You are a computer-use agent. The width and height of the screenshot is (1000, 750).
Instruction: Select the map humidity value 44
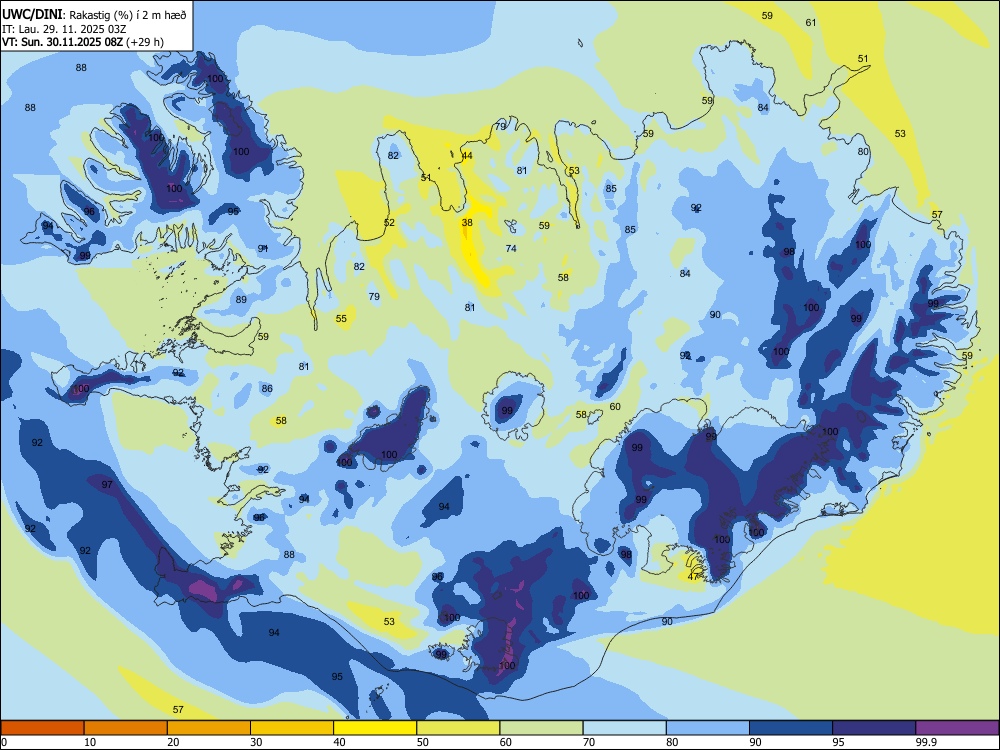click(467, 156)
